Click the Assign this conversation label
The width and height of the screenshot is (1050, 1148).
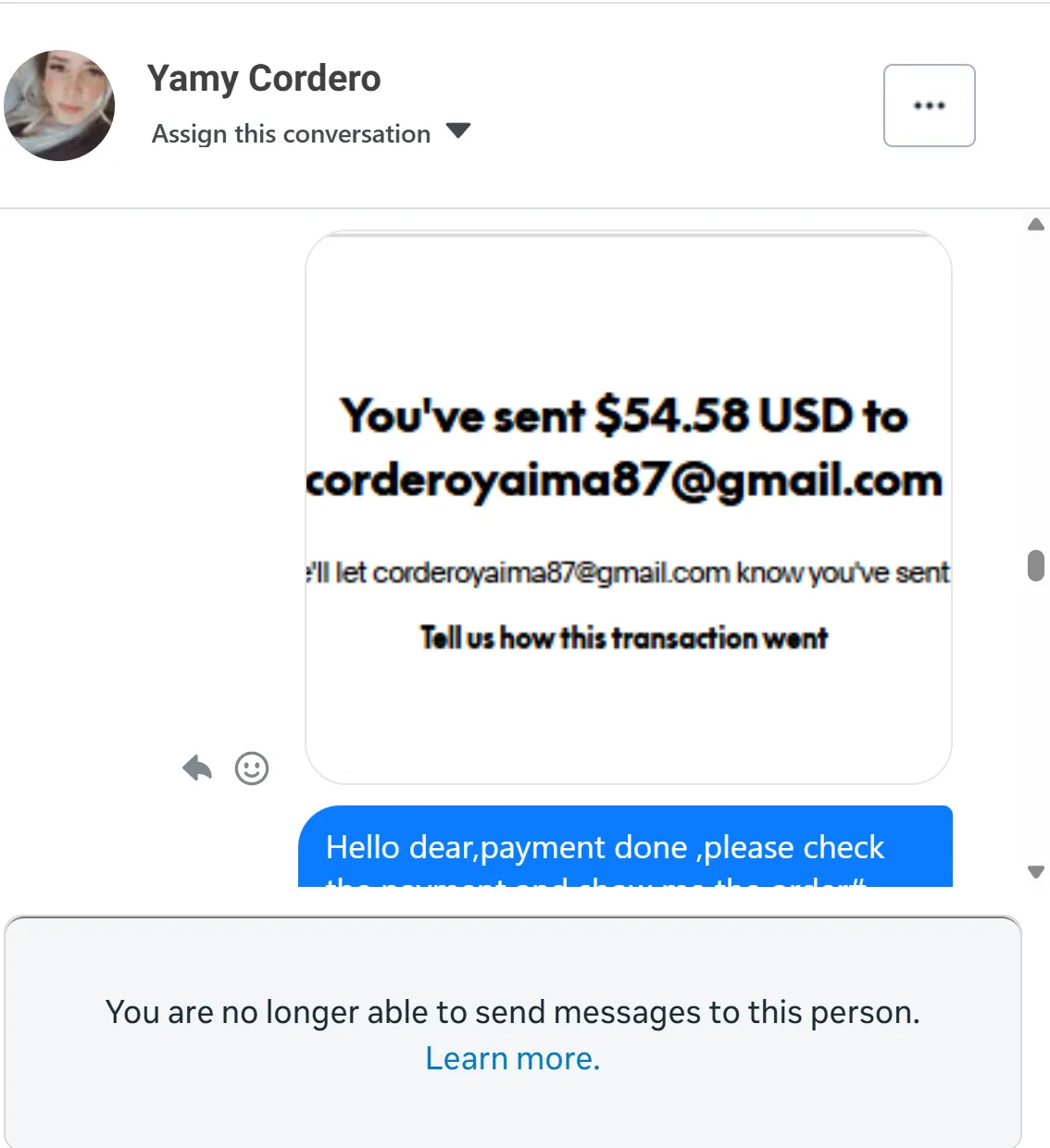pos(291,134)
